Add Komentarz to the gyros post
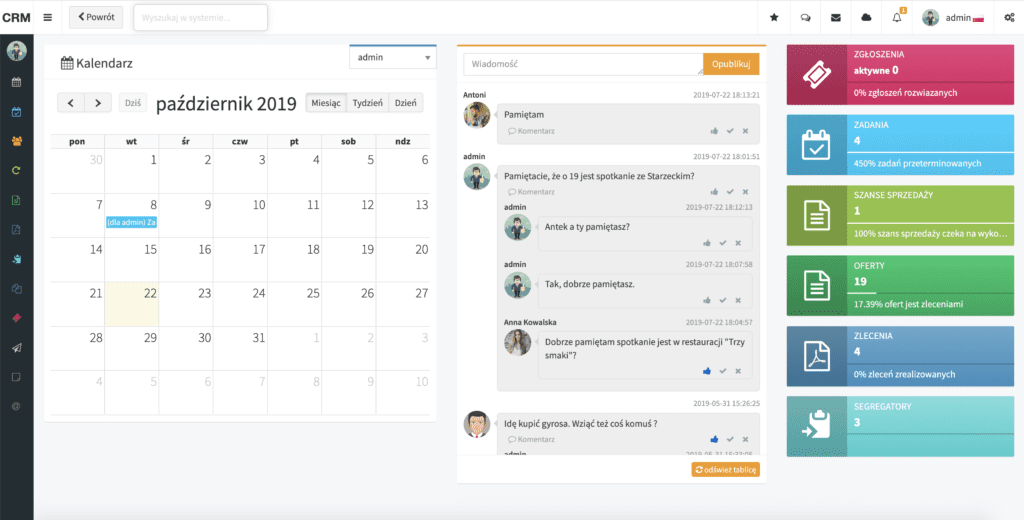Viewport: 1024px width, 520px height. point(532,439)
